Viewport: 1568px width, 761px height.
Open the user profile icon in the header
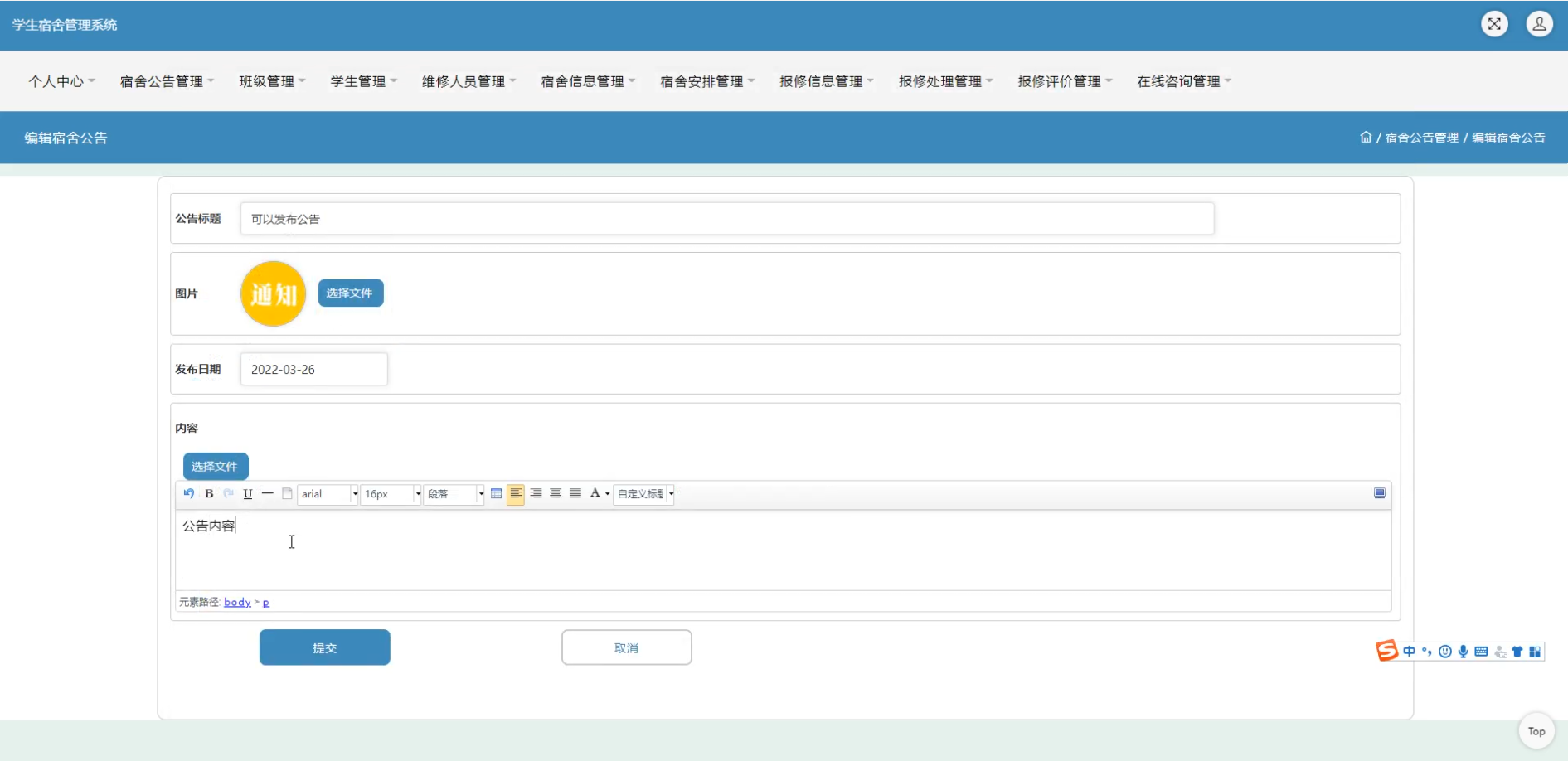1540,24
